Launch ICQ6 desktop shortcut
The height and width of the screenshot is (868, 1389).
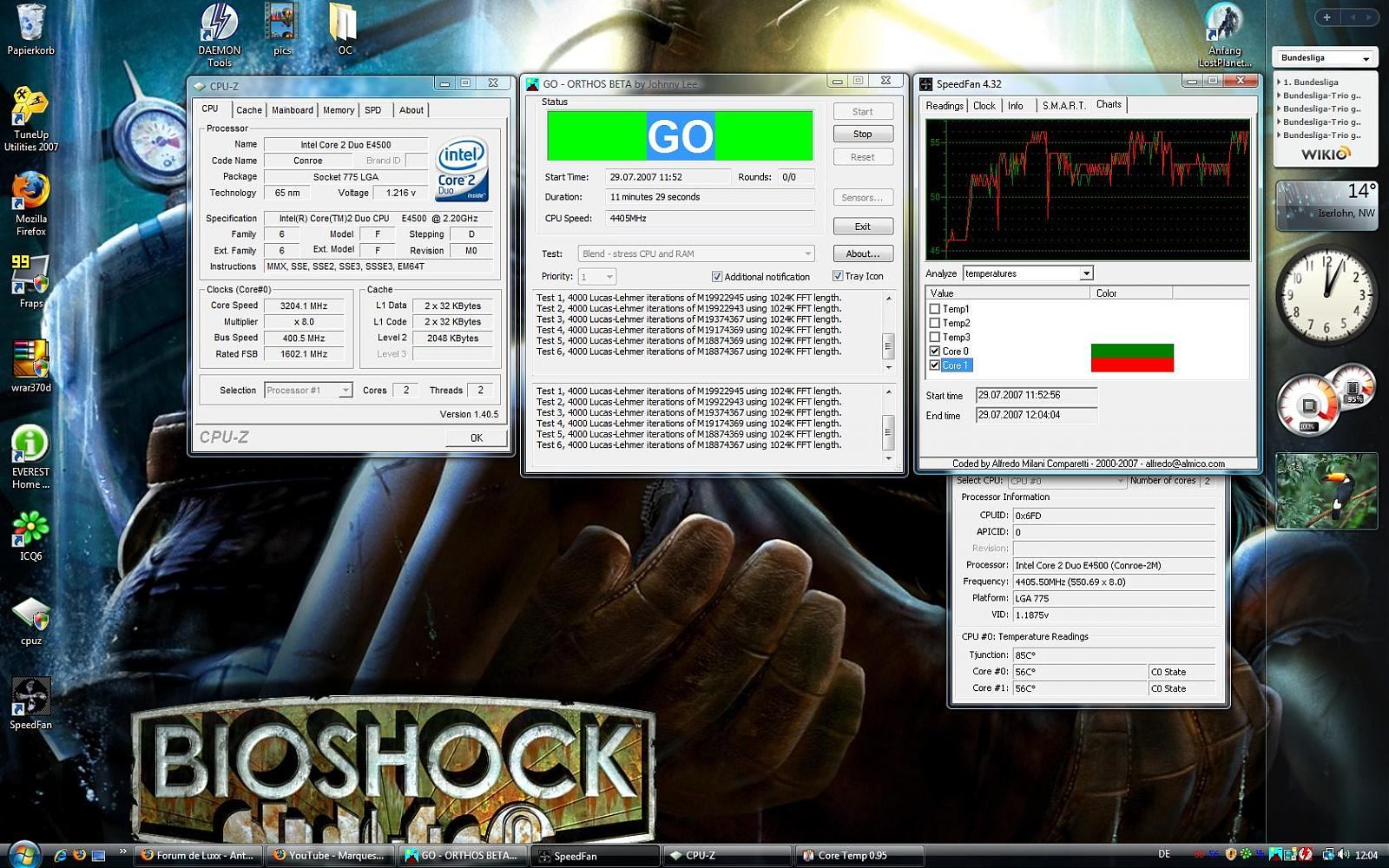[x=30, y=536]
